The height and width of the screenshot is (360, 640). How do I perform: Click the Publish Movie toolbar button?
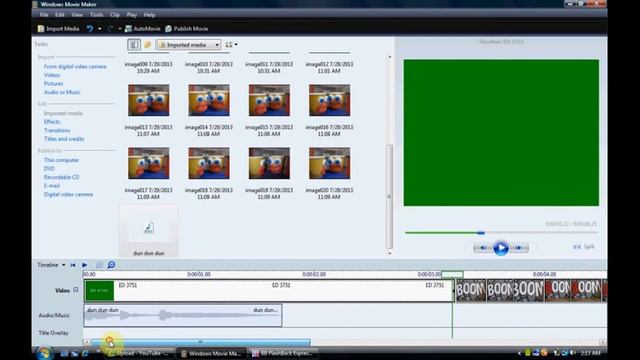pyautogui.click(x=187, y=29)
